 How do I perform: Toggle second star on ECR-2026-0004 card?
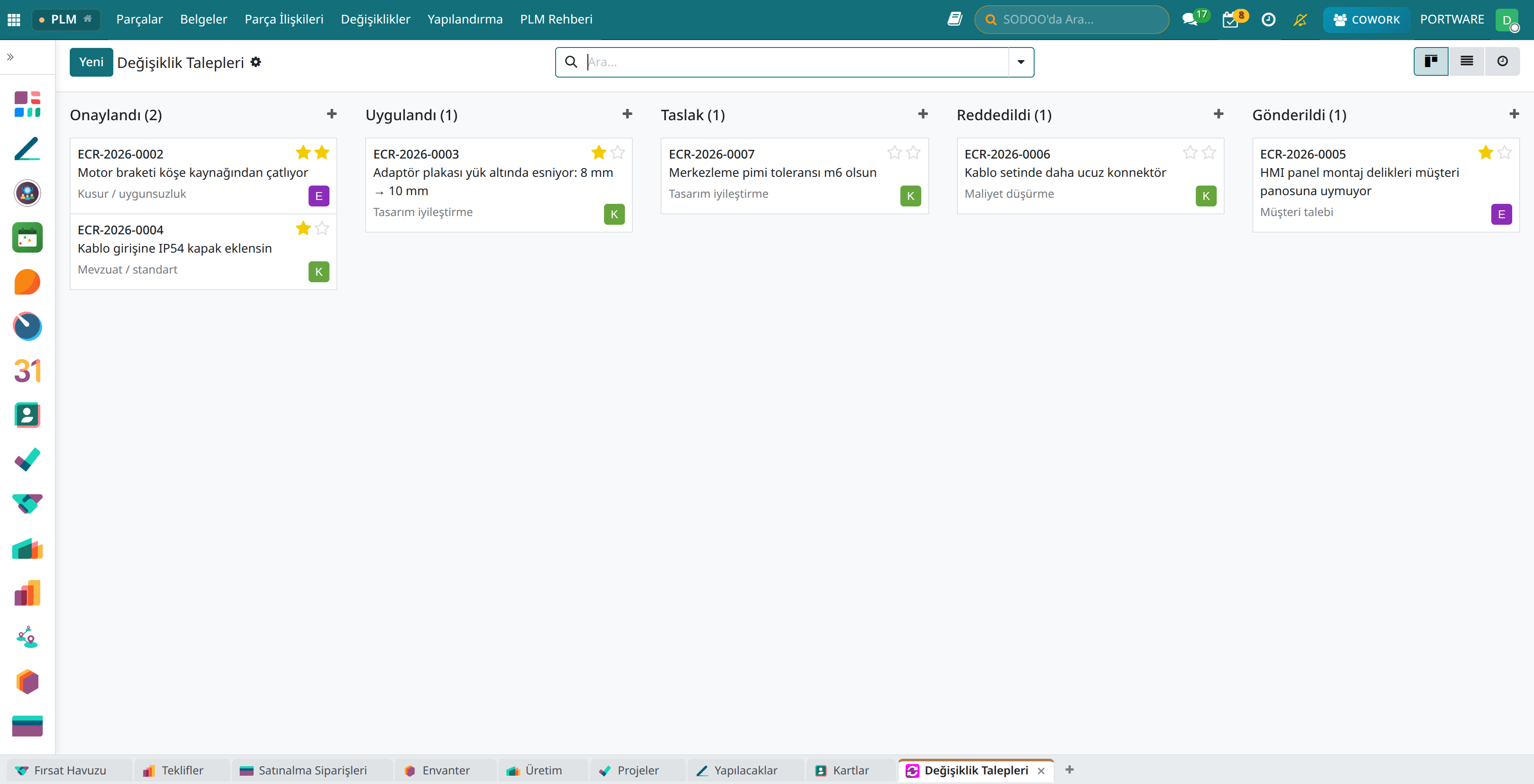tap(322, 229)
